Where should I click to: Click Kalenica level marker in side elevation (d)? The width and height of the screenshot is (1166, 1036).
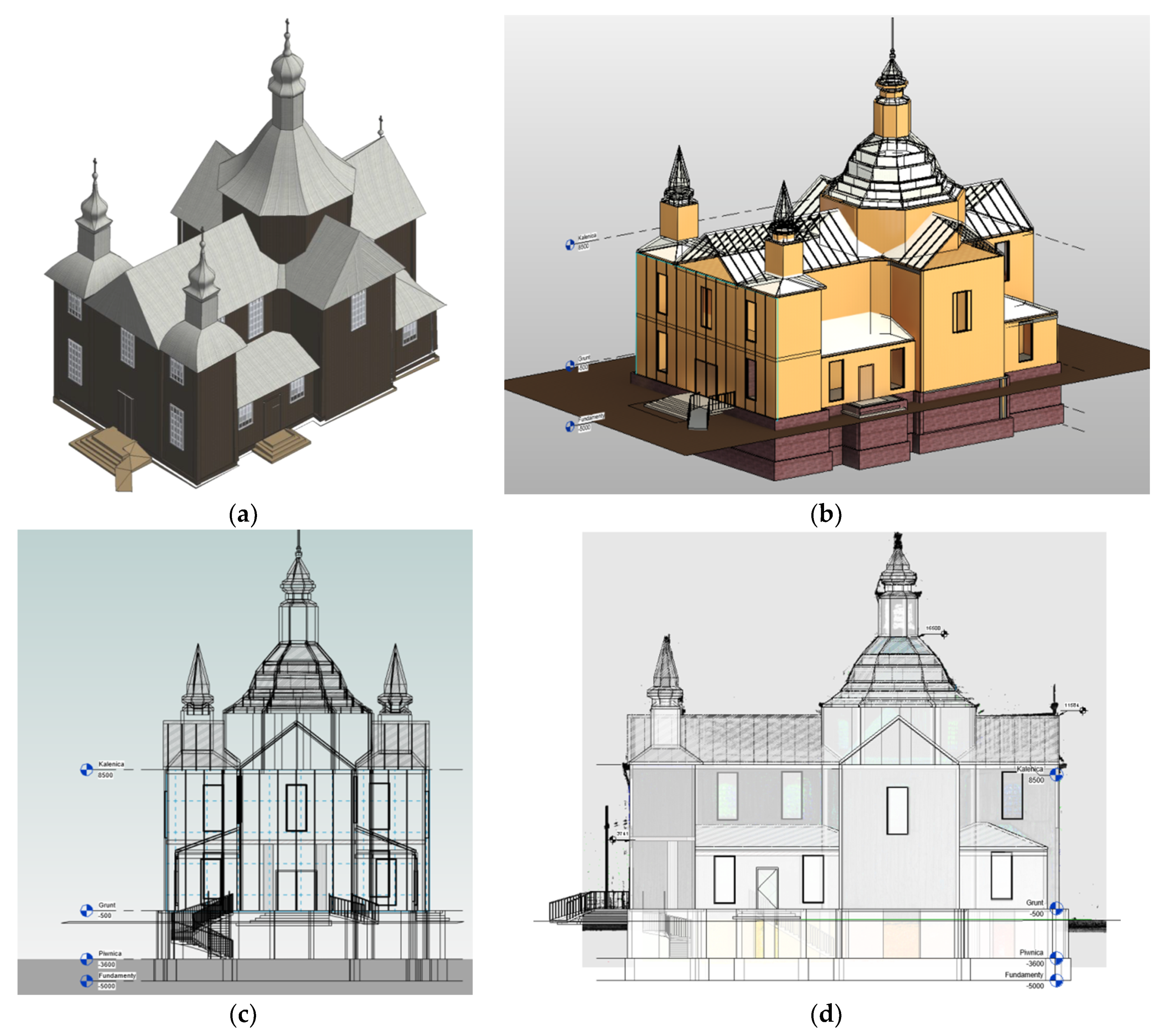(x=1056, y=774)
